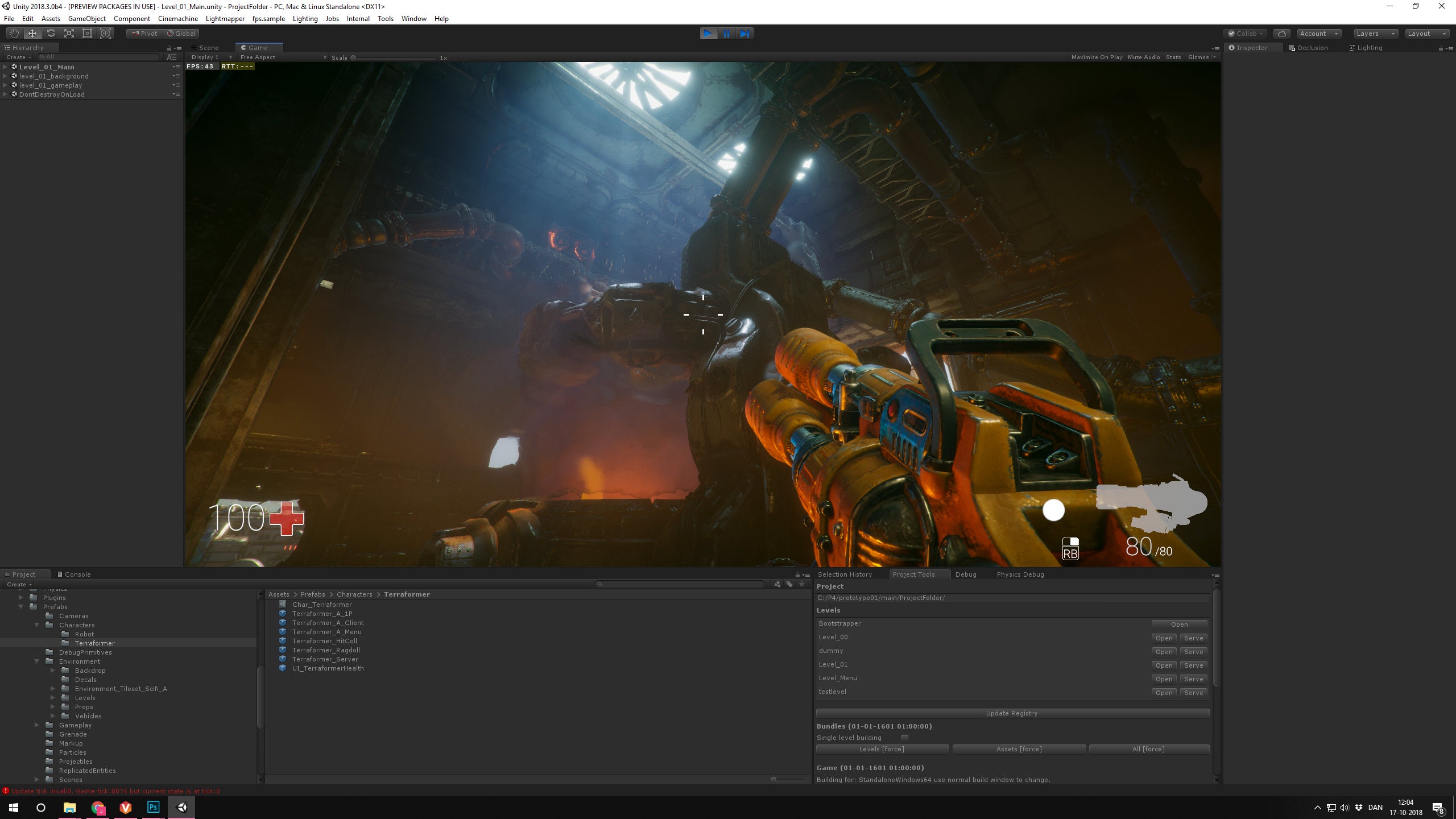Click the Step button next to Pause
This screenshot has width=1456, height=819.
(744, 34)
